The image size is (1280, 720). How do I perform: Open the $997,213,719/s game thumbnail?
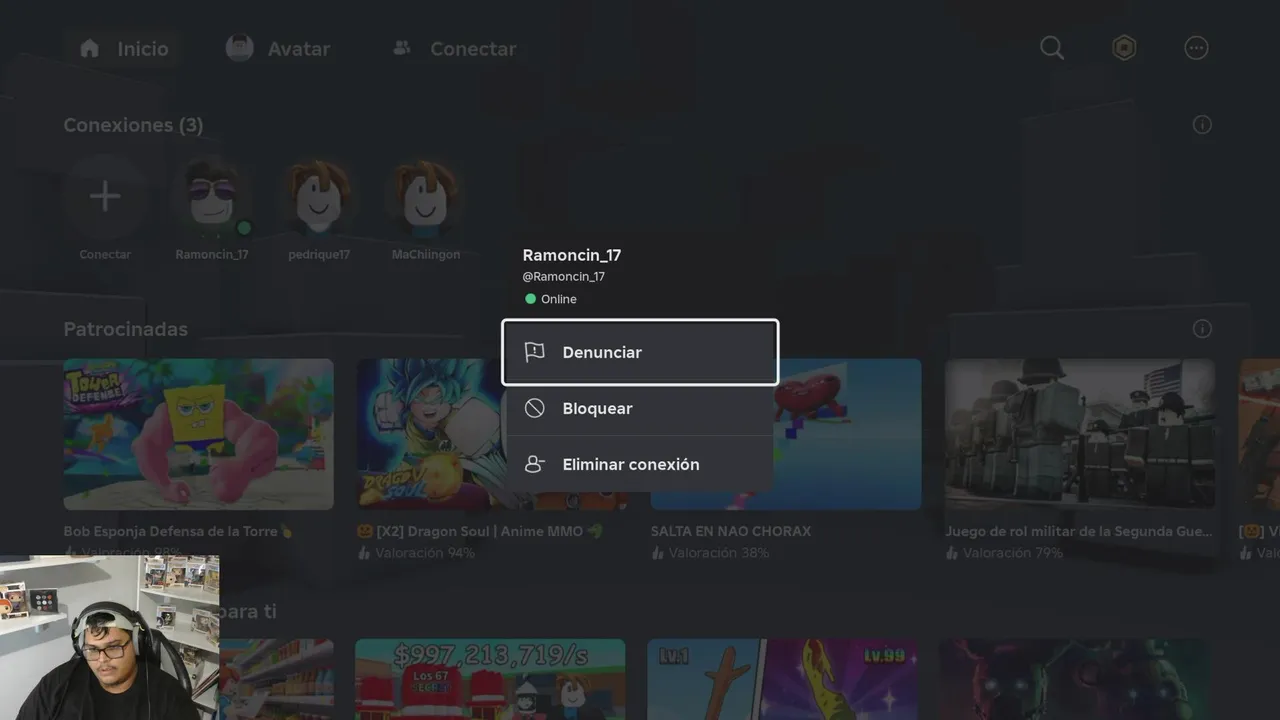pyautogui.click(x=490, y=680)
